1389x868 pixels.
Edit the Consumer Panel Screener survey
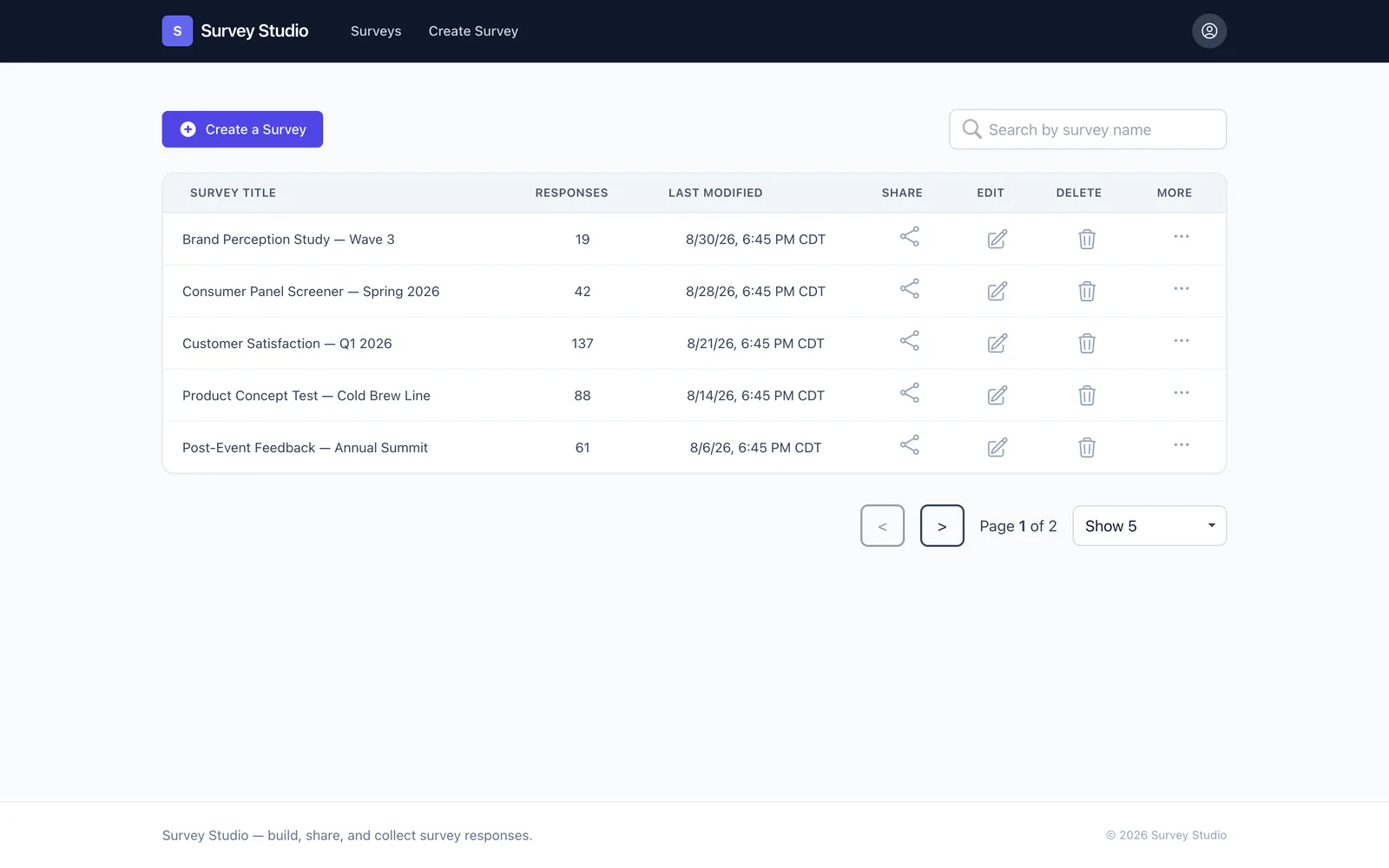coord(997,291)
